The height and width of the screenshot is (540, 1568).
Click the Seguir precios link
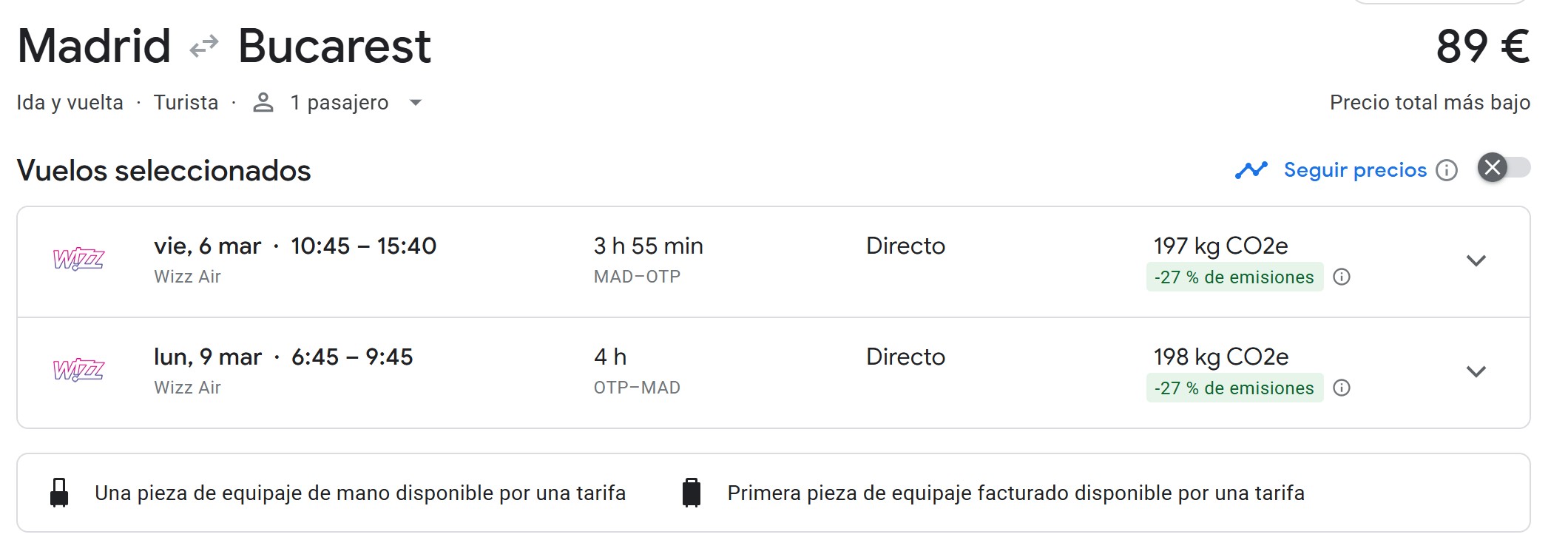click(x=1355, y=170)
